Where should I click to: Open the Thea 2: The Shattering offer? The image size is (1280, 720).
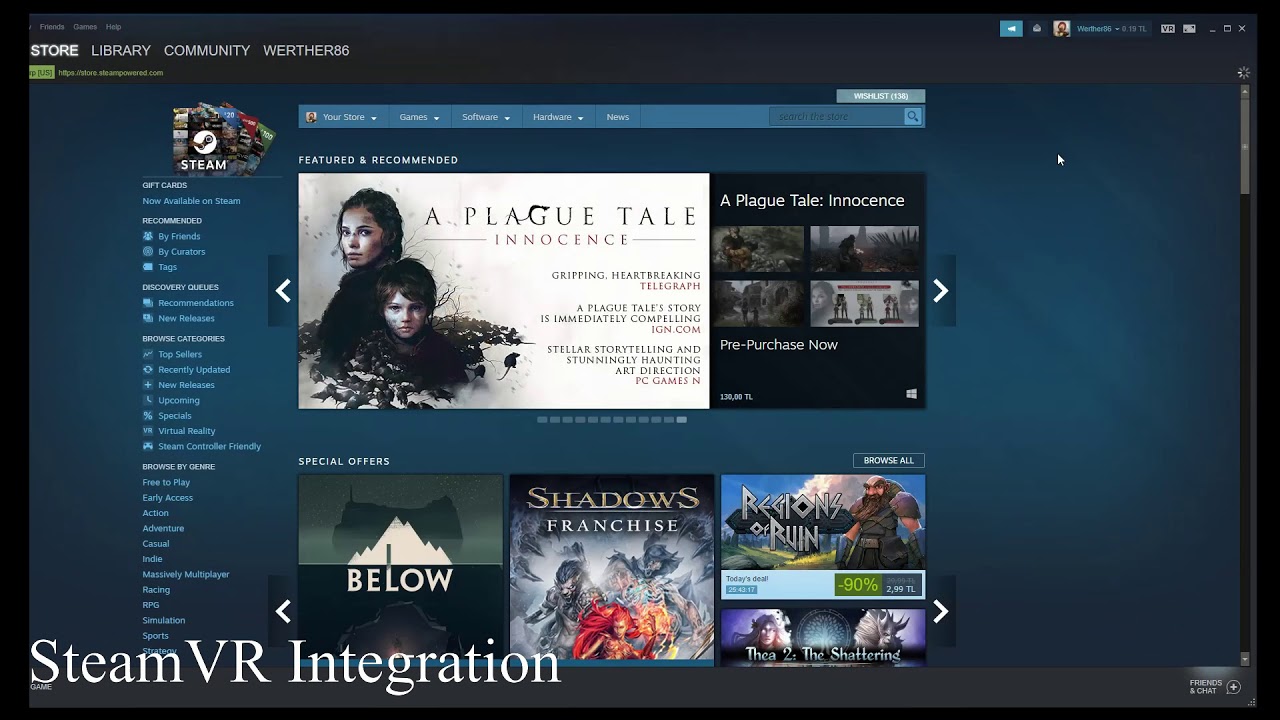[823, 637]
